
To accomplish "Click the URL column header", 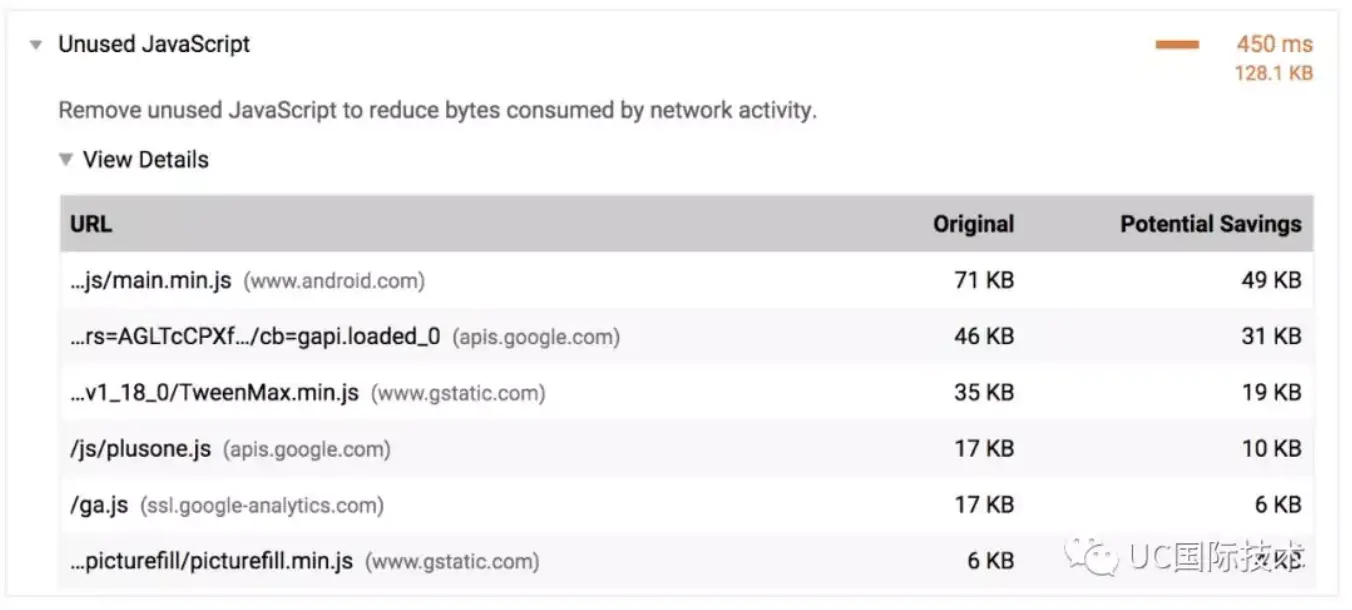I will click(91, 224).
